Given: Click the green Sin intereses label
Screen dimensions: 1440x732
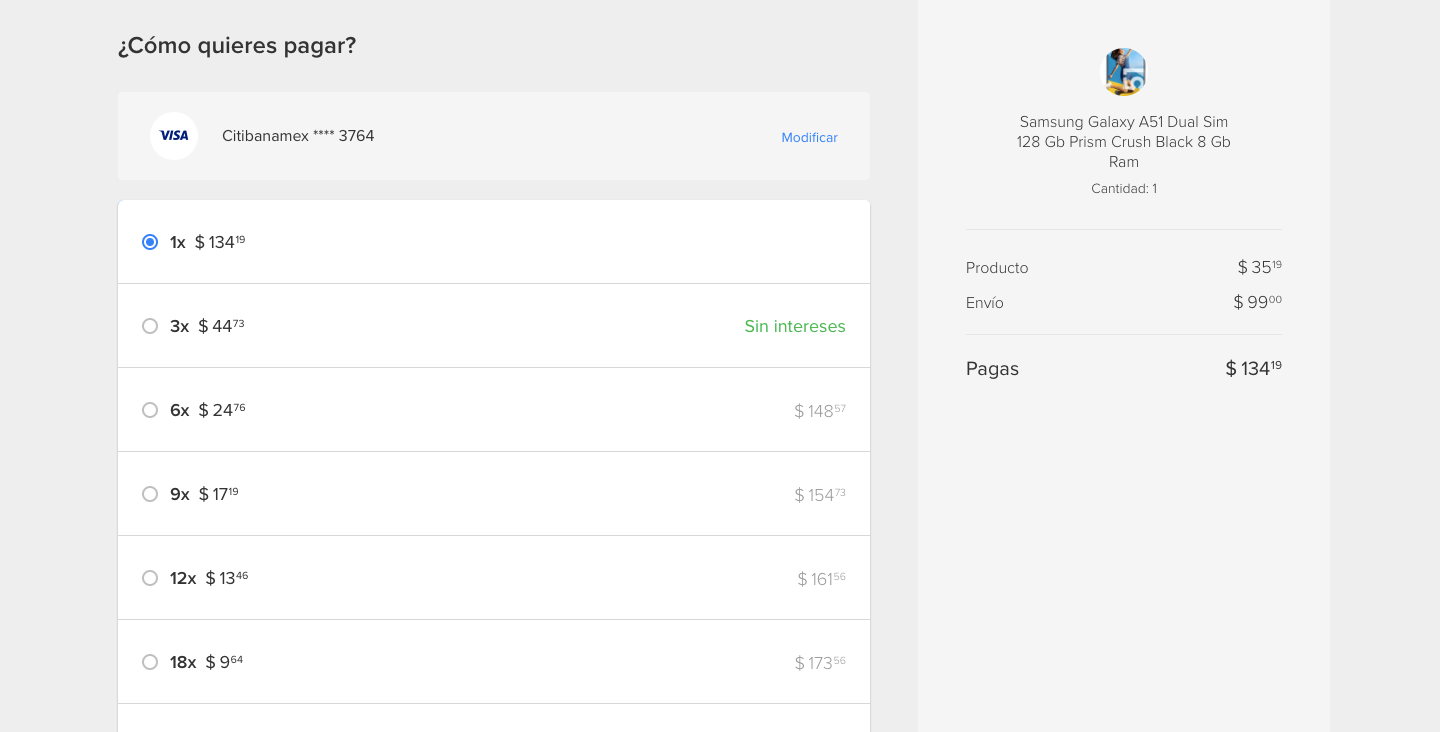Looking at the screenshot, I should (x=795, y=326).
